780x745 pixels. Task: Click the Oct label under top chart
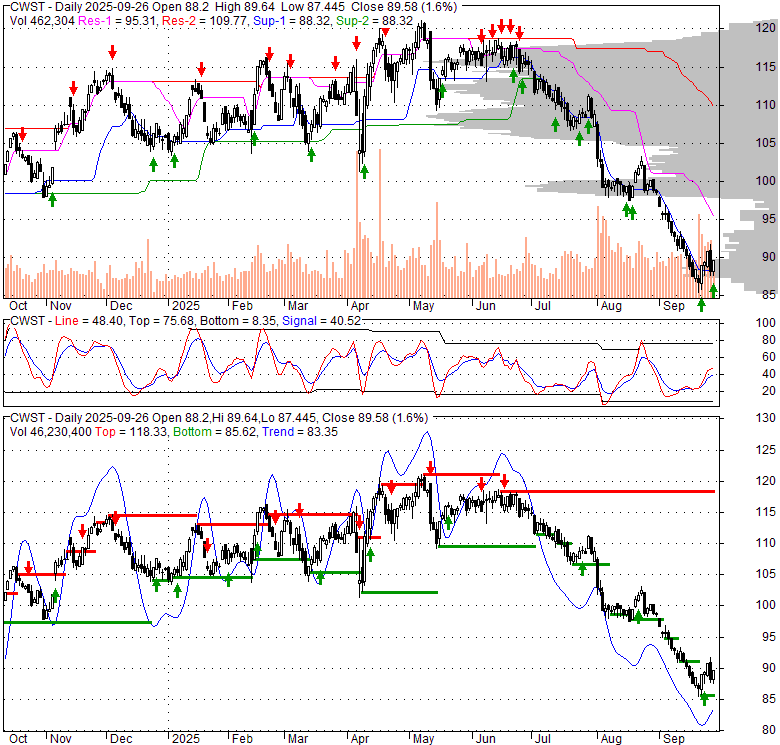18,306
